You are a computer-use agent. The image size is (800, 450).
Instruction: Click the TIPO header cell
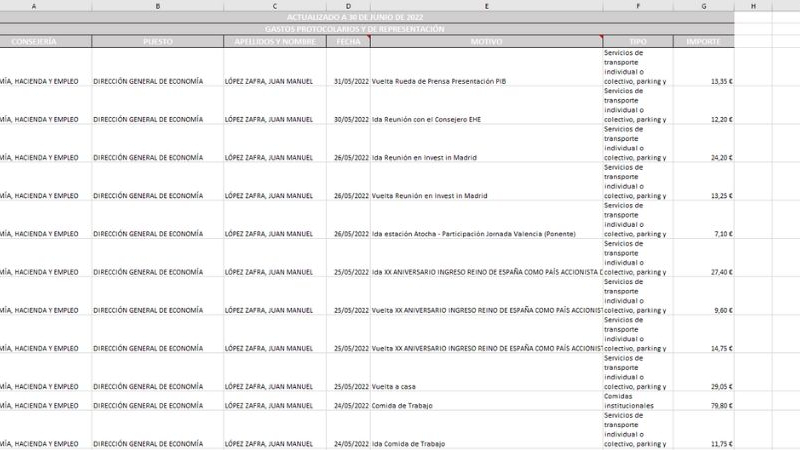point(638,41)
